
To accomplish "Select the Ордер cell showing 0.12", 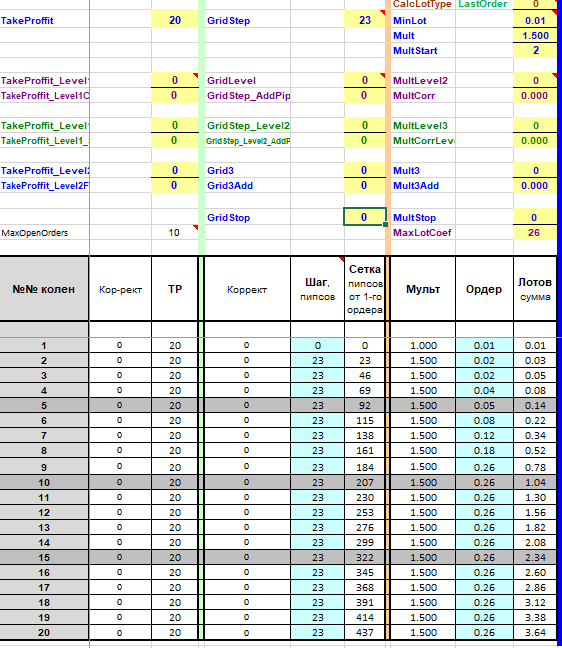I will [484, 436].
